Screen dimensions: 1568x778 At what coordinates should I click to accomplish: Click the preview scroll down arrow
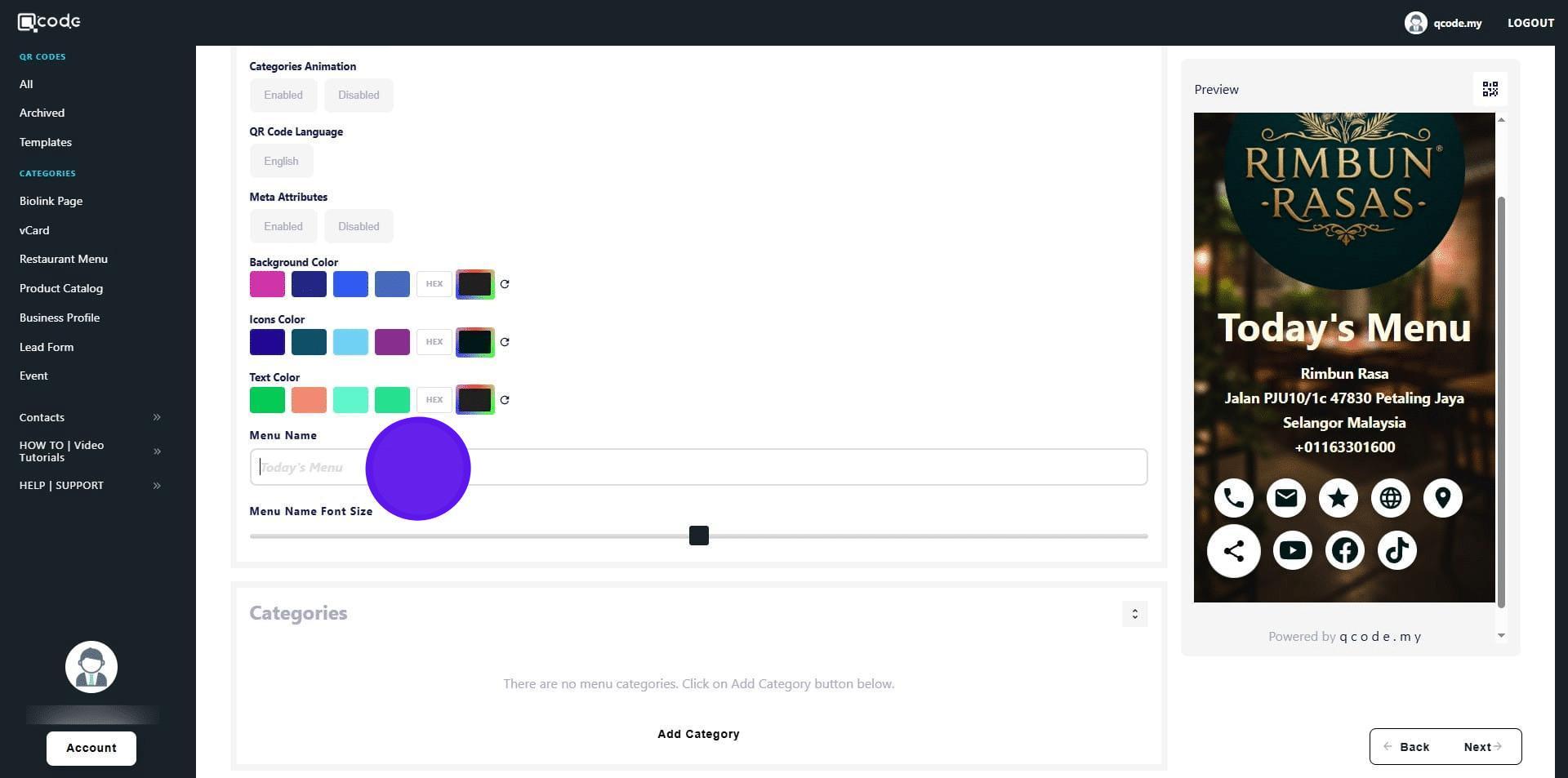1501,635
